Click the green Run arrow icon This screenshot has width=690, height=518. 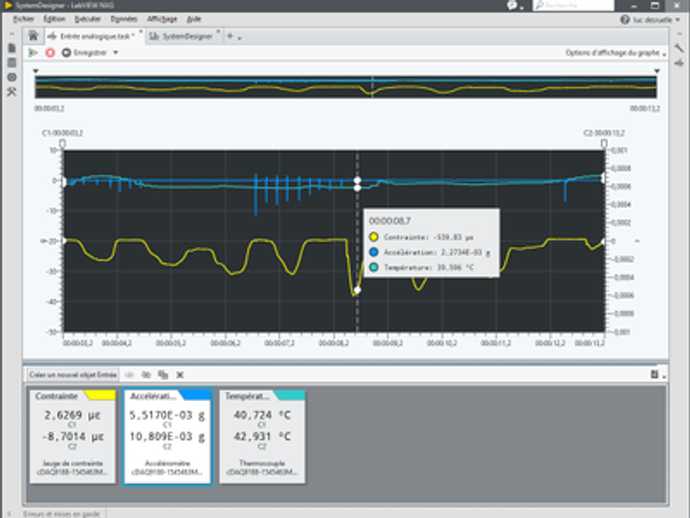pyautogui.click(x=33, y=52)
